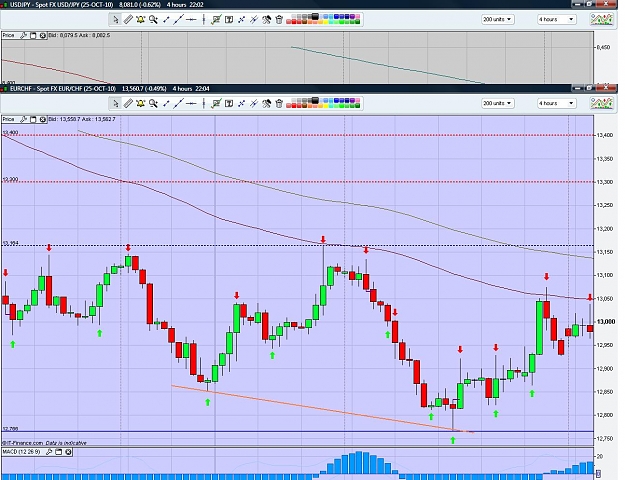The width and height of the screenshot is (625, 480).
Task: Open the 200 units dropdown in EURCHF window
Action: [497, 103]
